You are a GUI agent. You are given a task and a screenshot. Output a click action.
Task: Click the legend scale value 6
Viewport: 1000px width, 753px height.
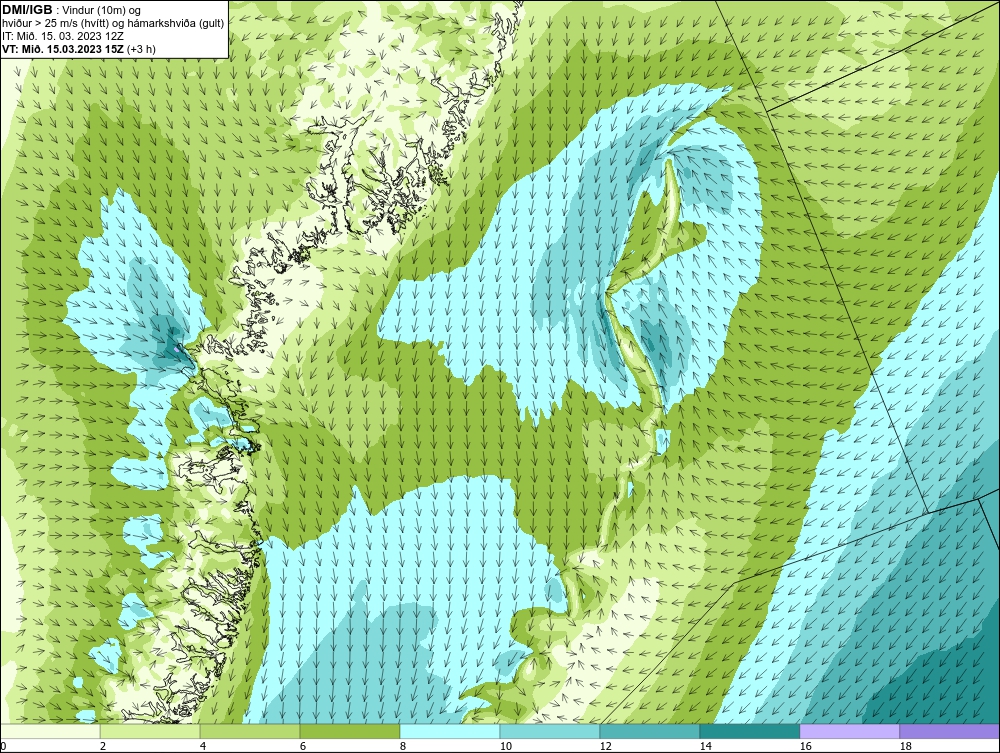[302, 746]
